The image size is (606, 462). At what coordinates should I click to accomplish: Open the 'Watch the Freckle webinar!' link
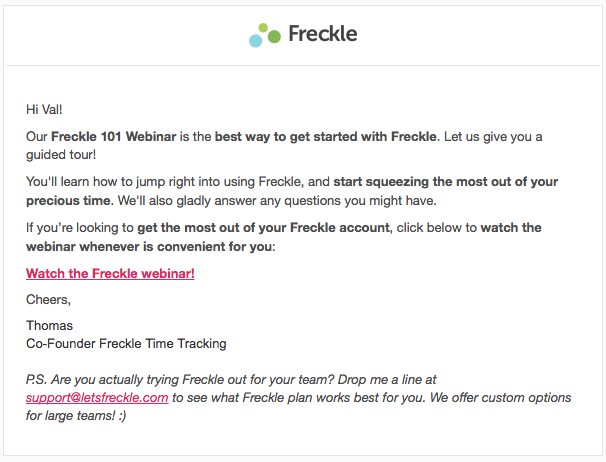coord(110,273)
